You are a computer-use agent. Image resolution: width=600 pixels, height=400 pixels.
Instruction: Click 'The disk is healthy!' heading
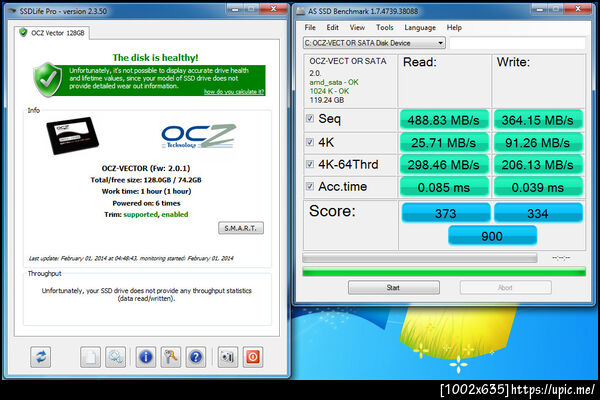(155, 57)
